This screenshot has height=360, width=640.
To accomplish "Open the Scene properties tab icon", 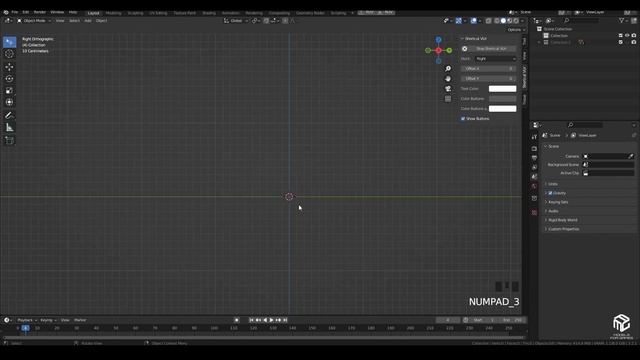I will [534, 177].
